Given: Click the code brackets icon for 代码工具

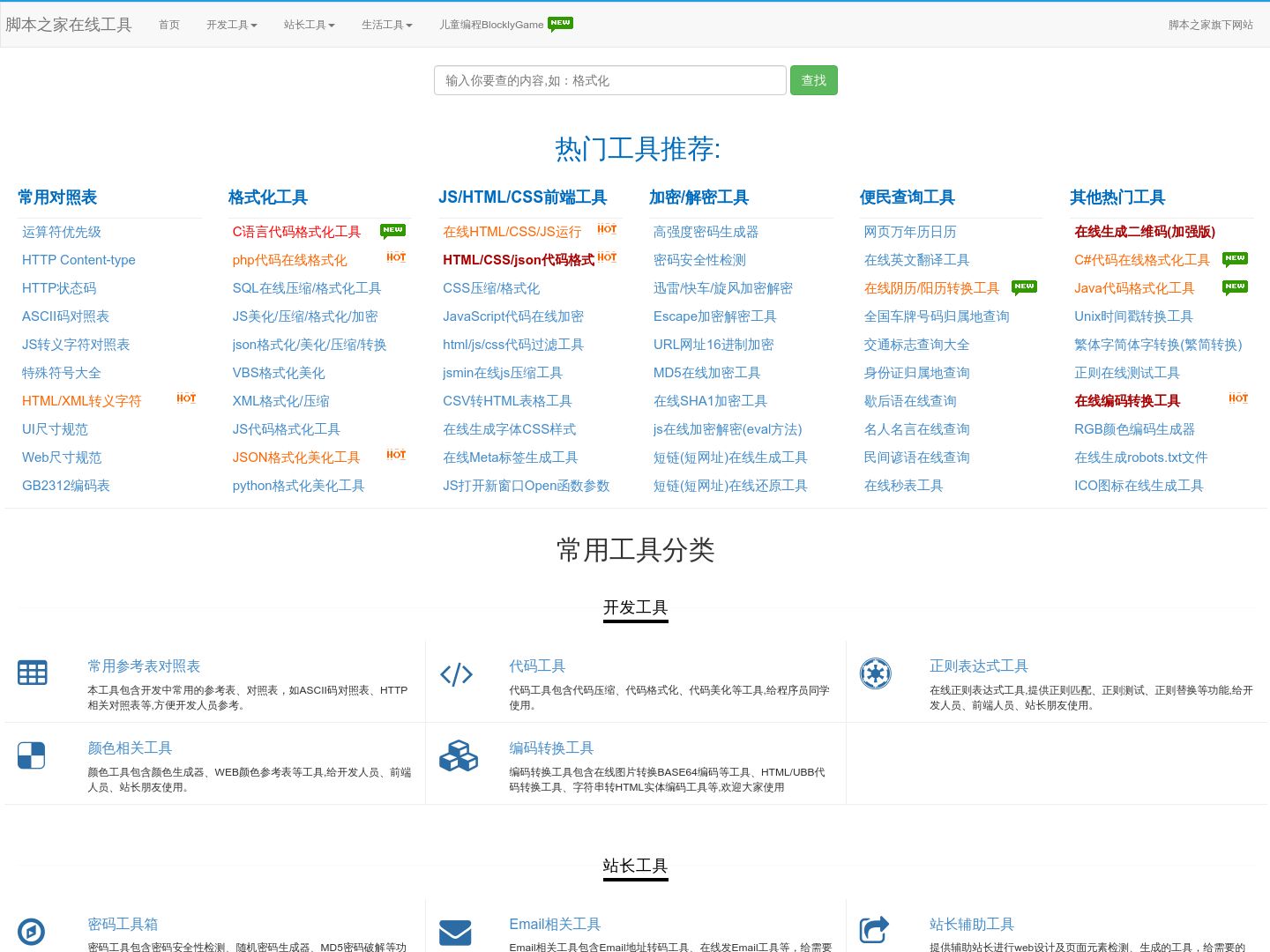Looking at the screenshot, I should point(456,675).
